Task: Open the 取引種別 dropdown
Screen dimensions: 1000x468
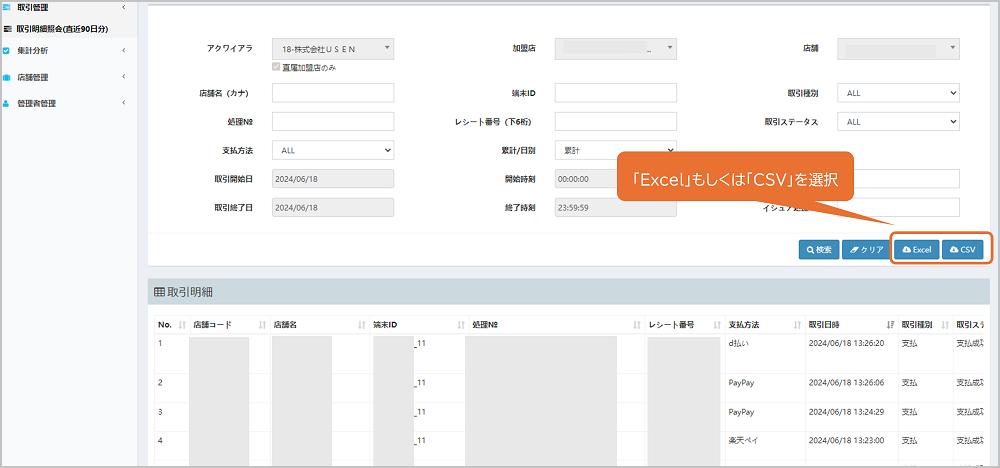Action: (x=897, y=93)
